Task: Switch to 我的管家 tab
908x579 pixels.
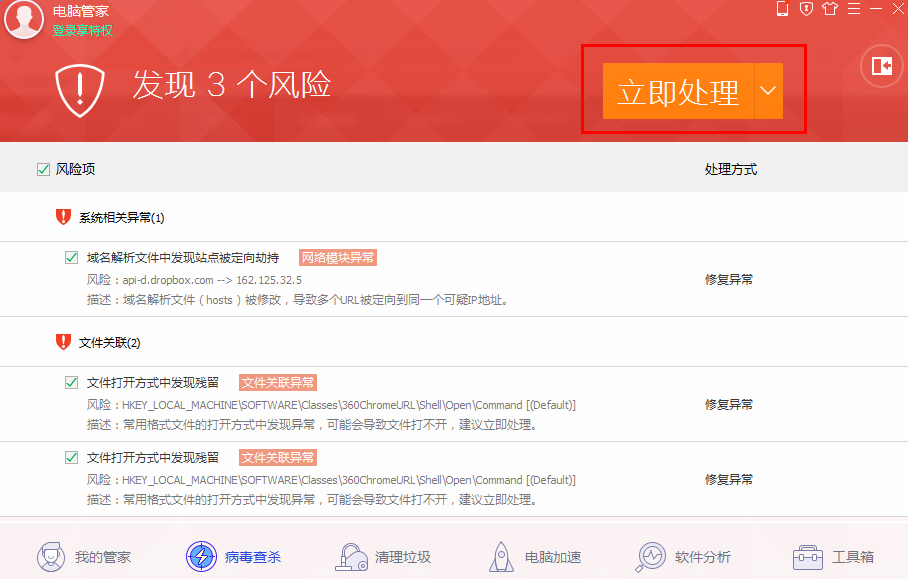Action: pos(84,557)
